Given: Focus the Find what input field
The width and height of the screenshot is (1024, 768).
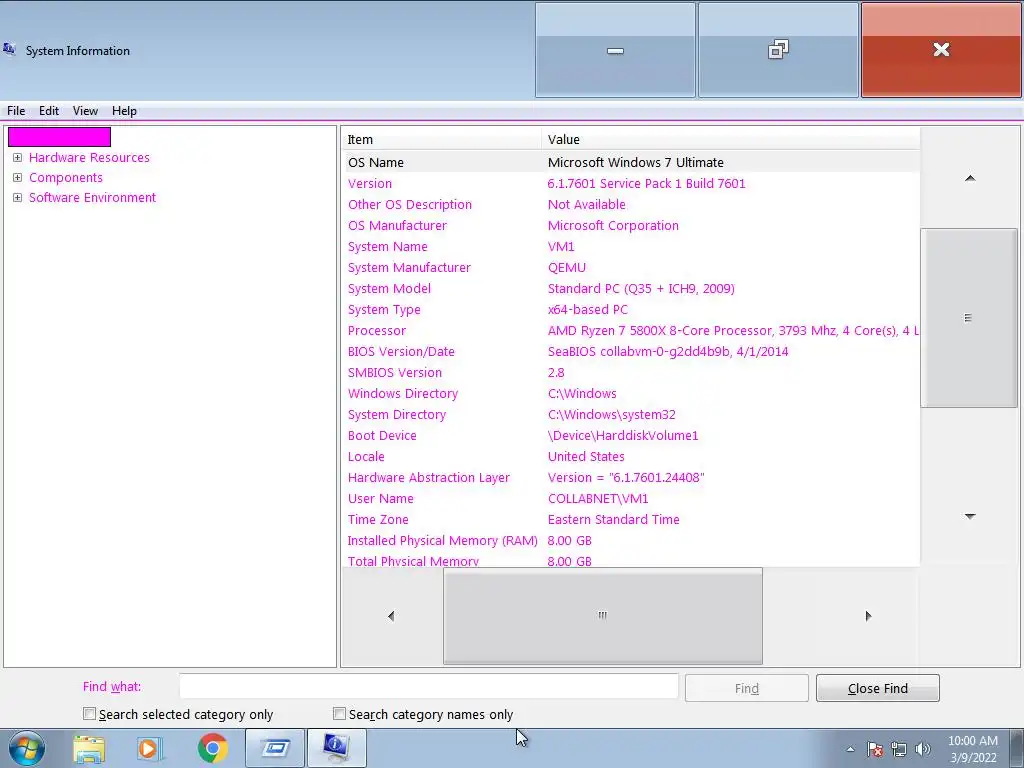Looking at the screenshot, I should (x=429, y=687).
